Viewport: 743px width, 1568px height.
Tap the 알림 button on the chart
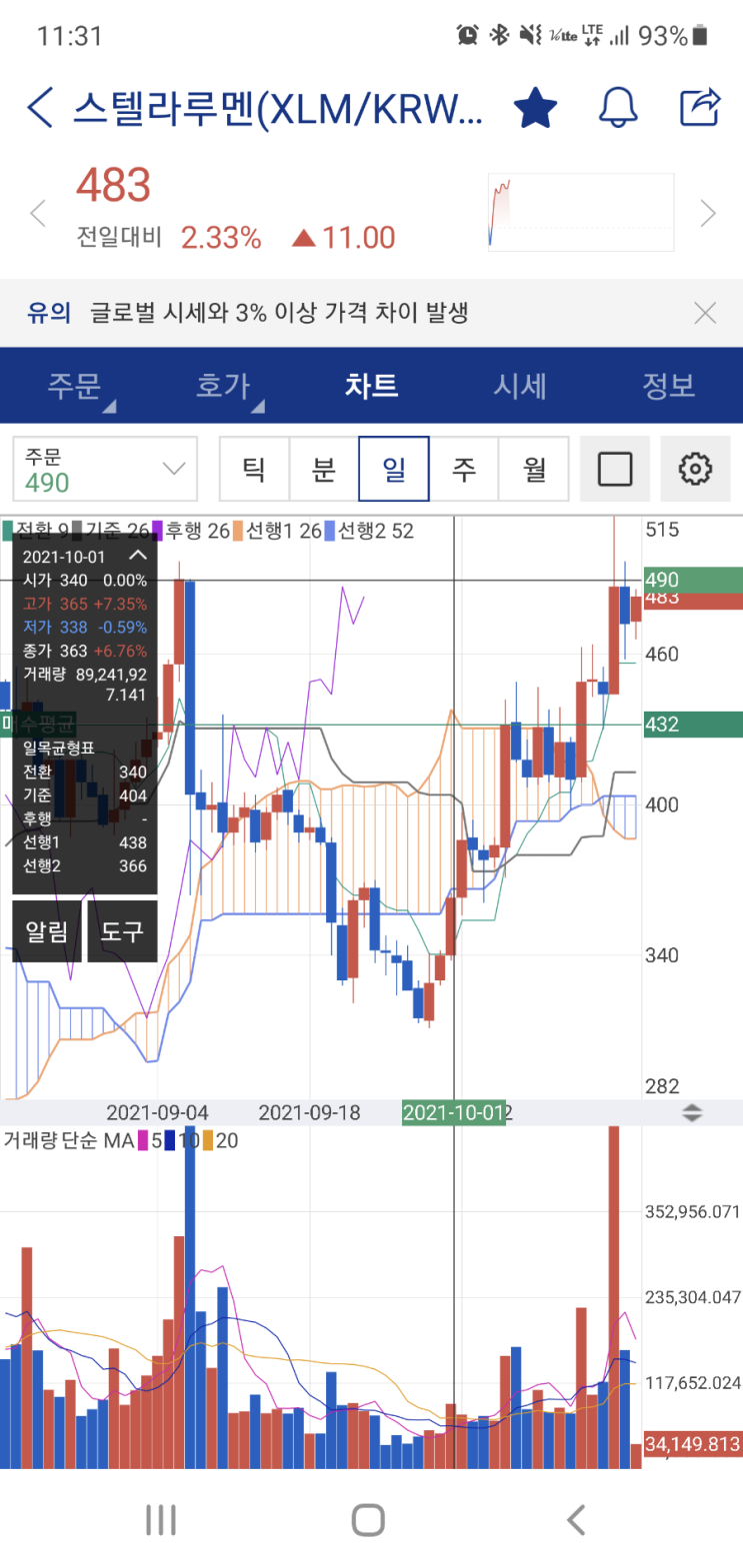click(x=46, y=931)
